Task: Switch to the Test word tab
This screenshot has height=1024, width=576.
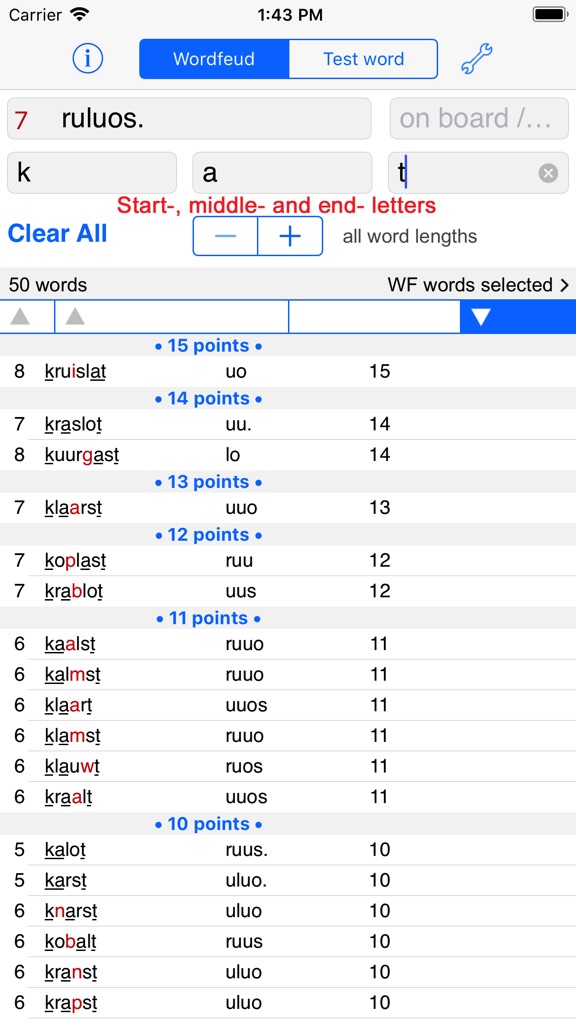Action: (x=363, y=58)
